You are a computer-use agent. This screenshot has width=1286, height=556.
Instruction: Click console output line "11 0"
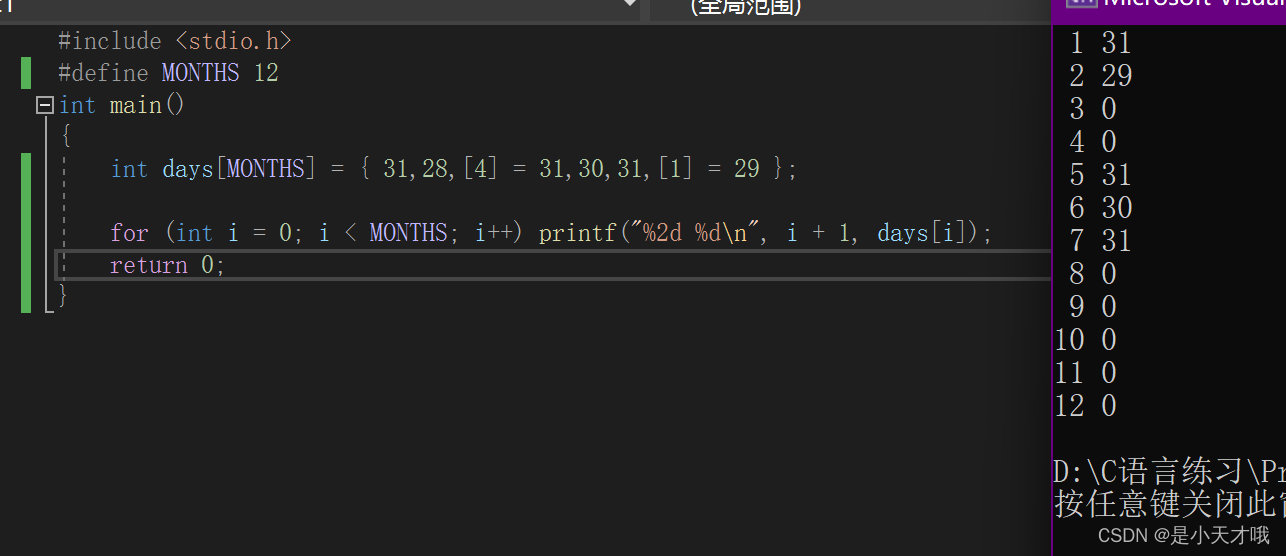tap(1086, 373)
